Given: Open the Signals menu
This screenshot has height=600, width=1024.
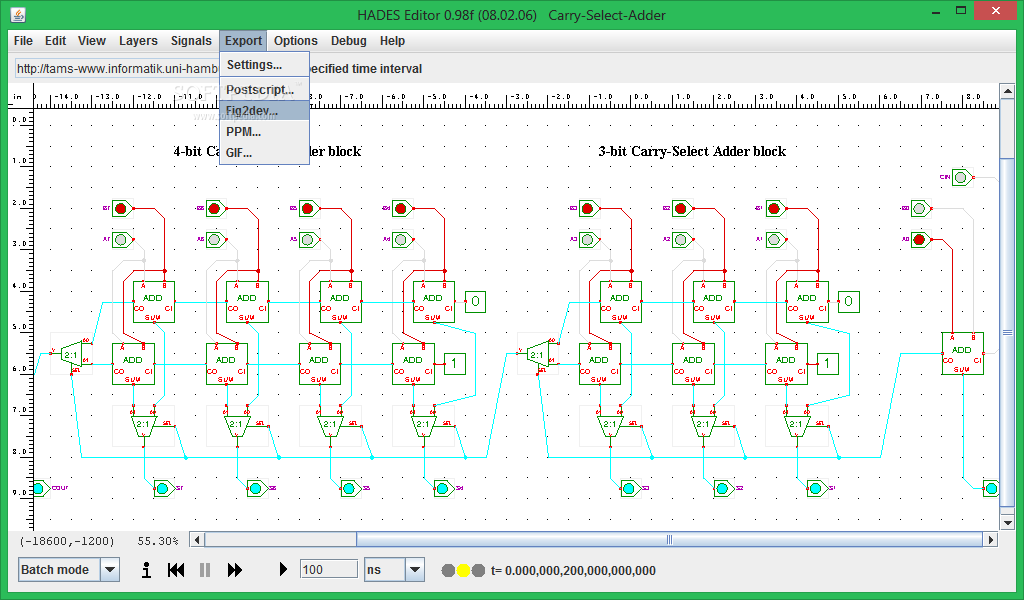Looking at the screenshot, I should [x=191, y=40].
